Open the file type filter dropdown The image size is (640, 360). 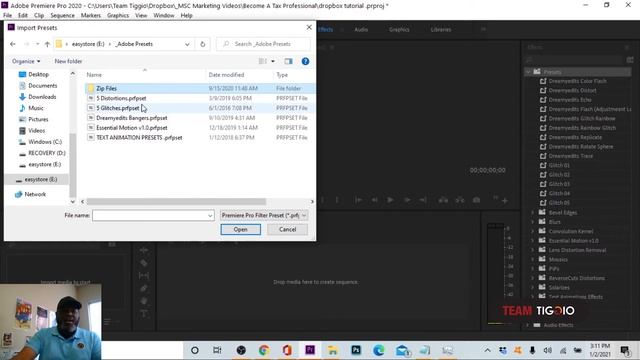point(264,215)
